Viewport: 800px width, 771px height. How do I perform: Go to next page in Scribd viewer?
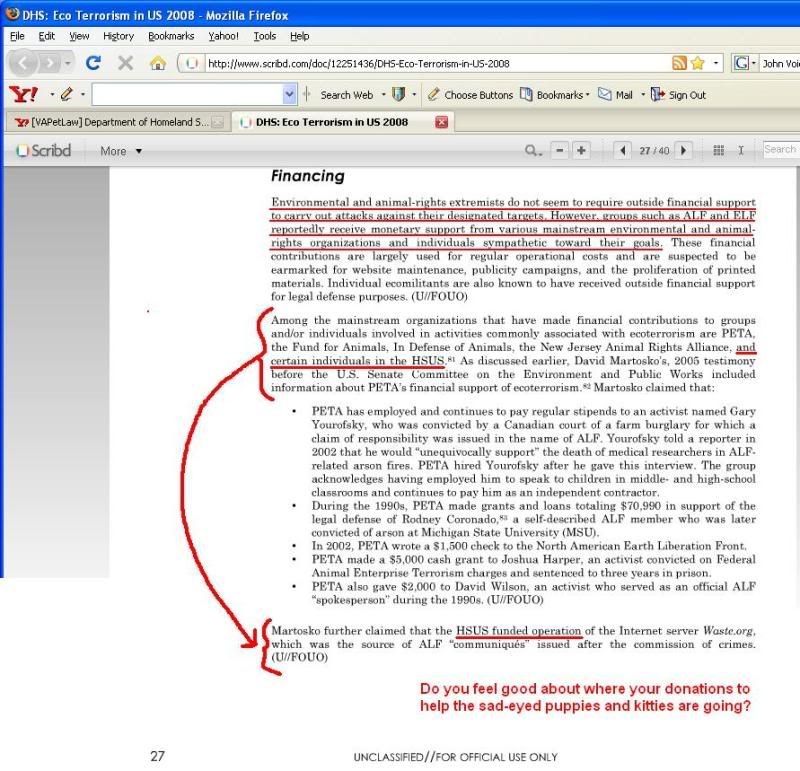684,151
